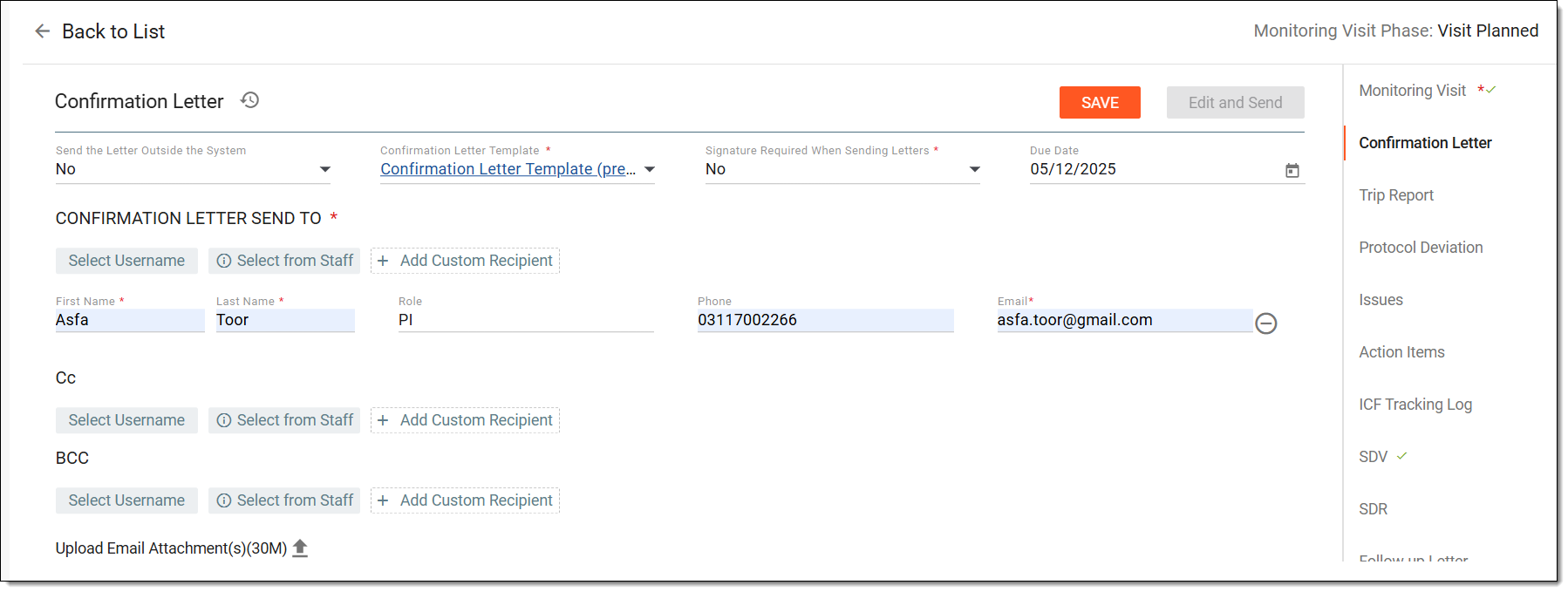Viewport: 1568px width, 592px height.
Task: Remove recipient Asfa Toor with the minus circle icon
Action: click(x=1266, y=323)
